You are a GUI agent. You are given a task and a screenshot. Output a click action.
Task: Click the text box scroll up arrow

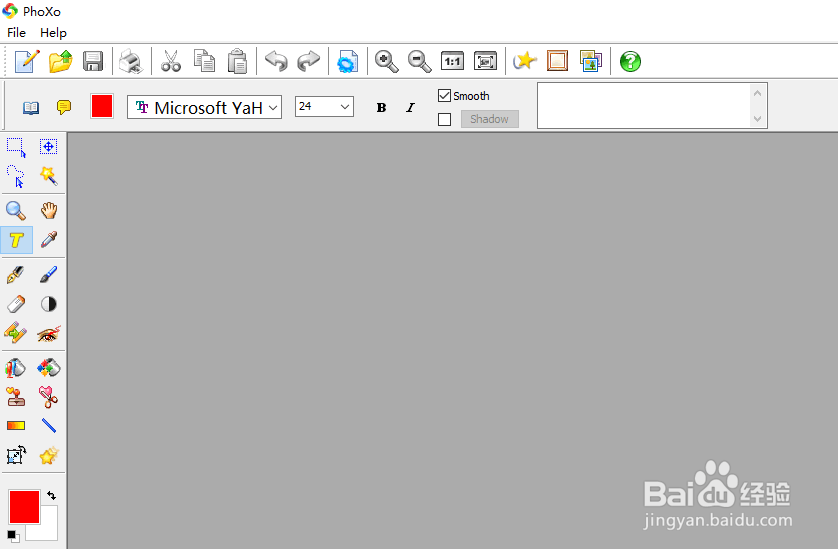(757, 93)
